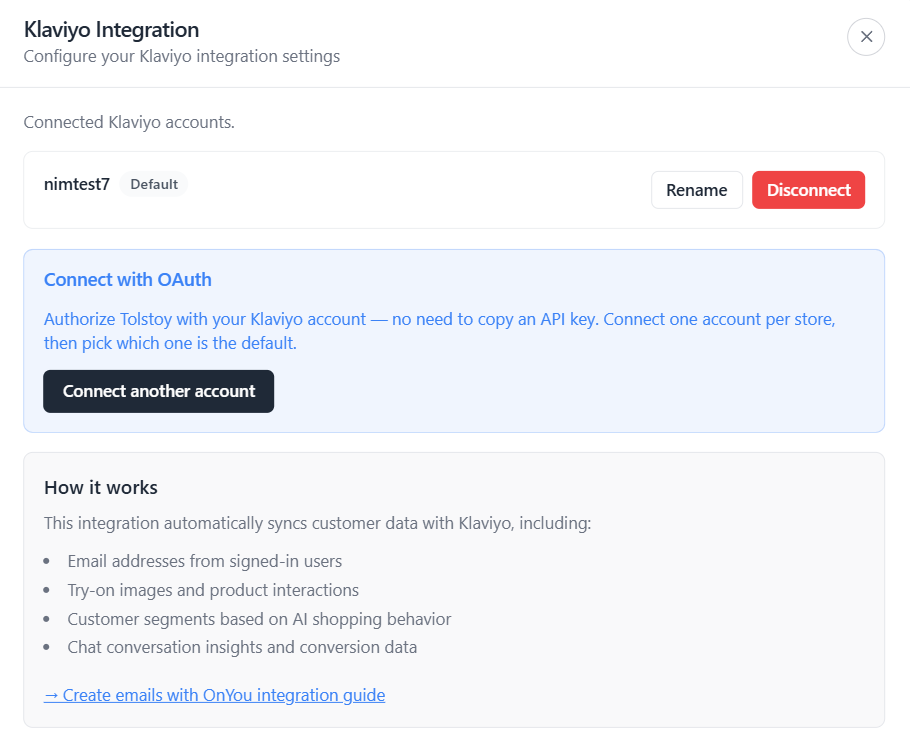Rename the nimtest7 account
This screenshot has width=910, height=739.
click(696, 190)
